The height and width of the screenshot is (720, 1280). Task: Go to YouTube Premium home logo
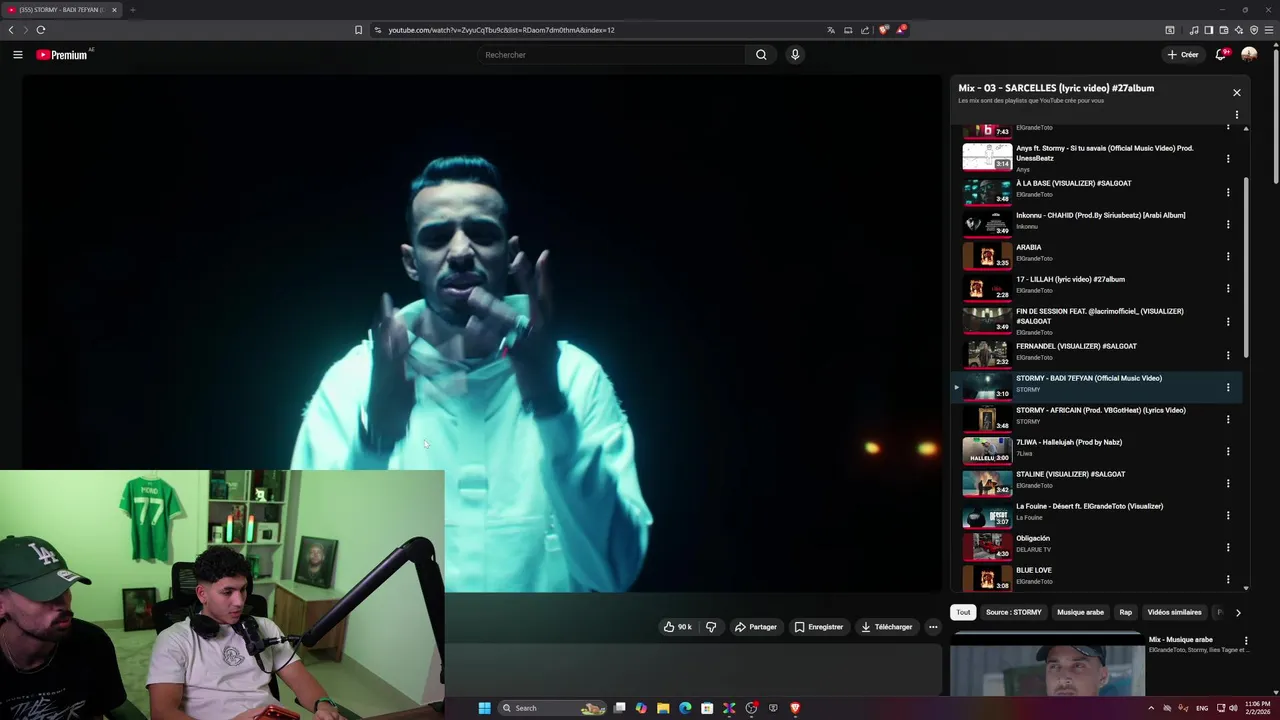[x=64, y=55]
